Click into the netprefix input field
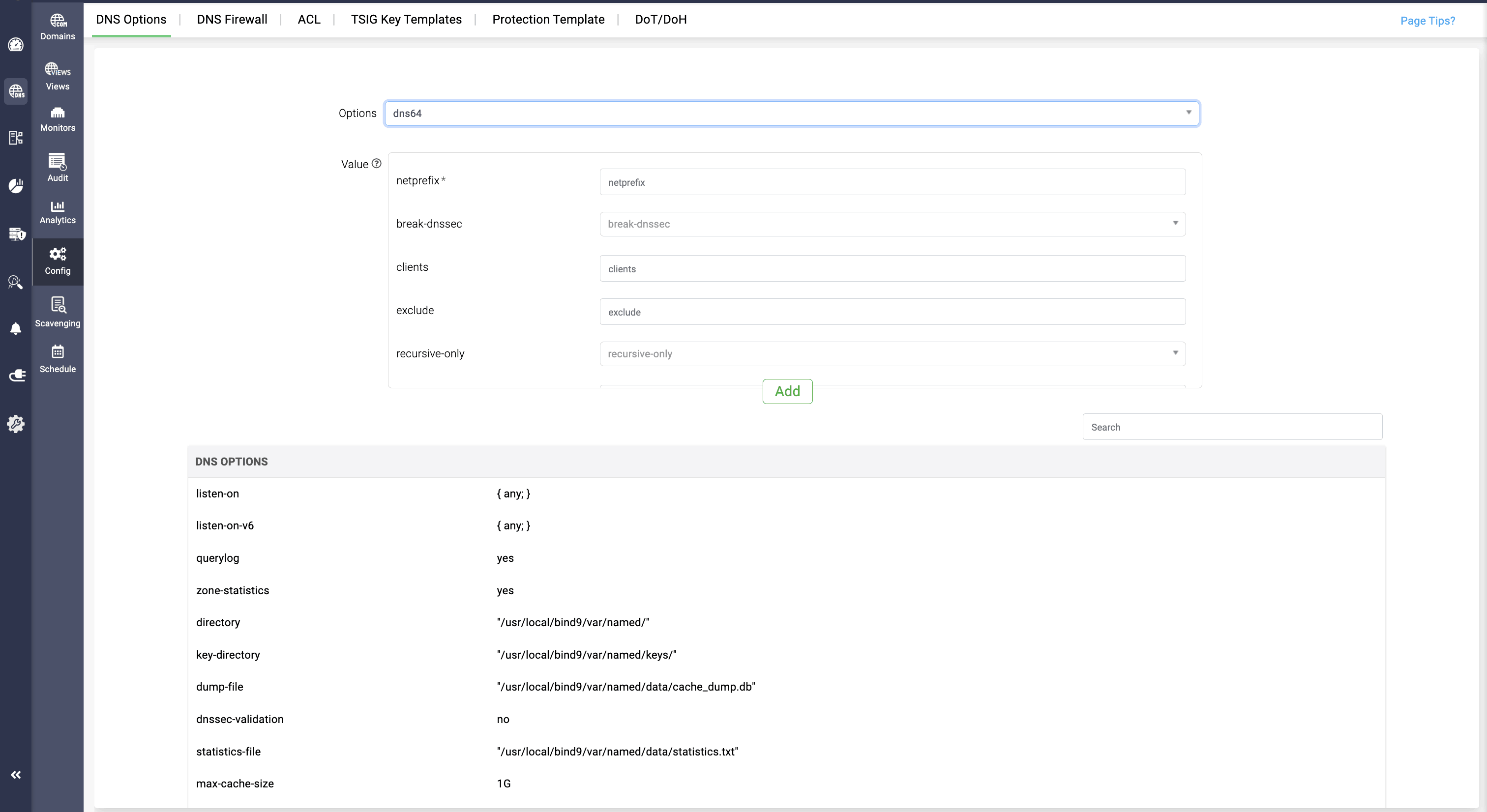This screenshot has width=1487, height=812. coord(892,182)
